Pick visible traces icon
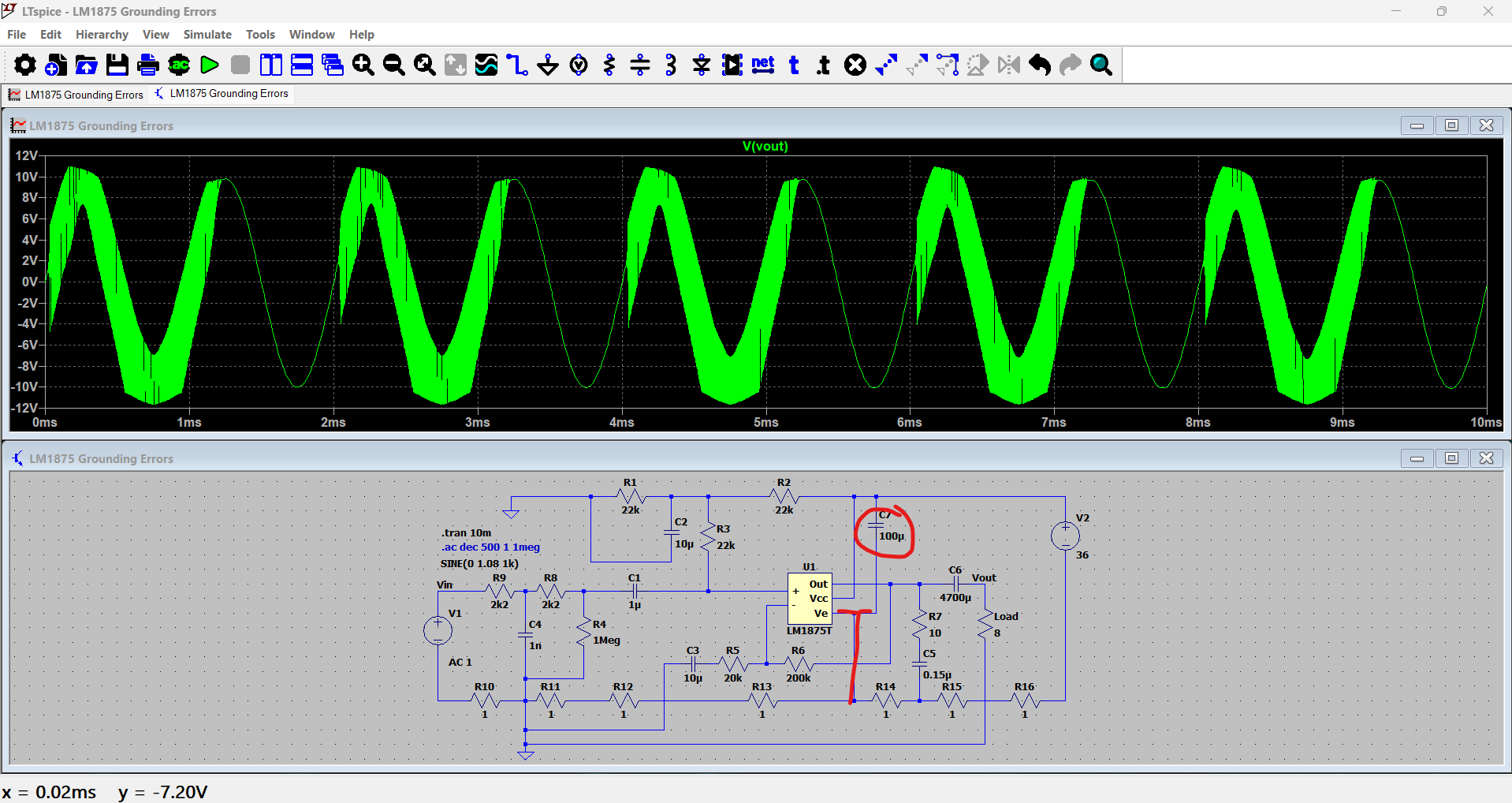The image size is (1512, 803). (x=486, y=65)
